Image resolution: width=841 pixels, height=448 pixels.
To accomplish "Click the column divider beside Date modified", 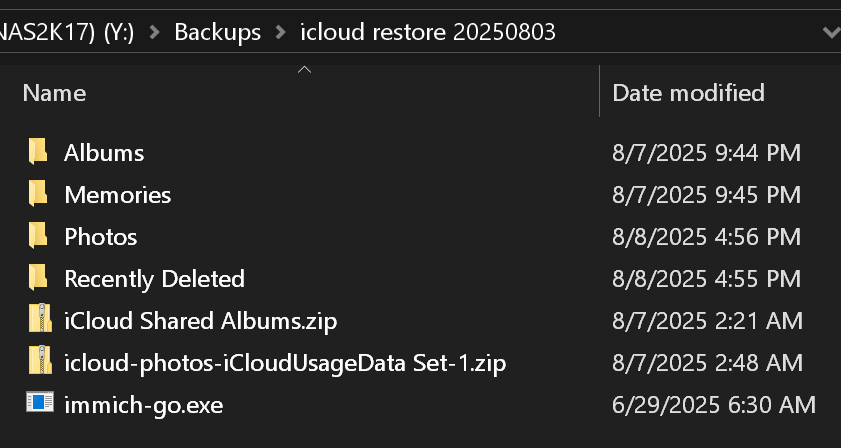I will [x=599, y=91].
